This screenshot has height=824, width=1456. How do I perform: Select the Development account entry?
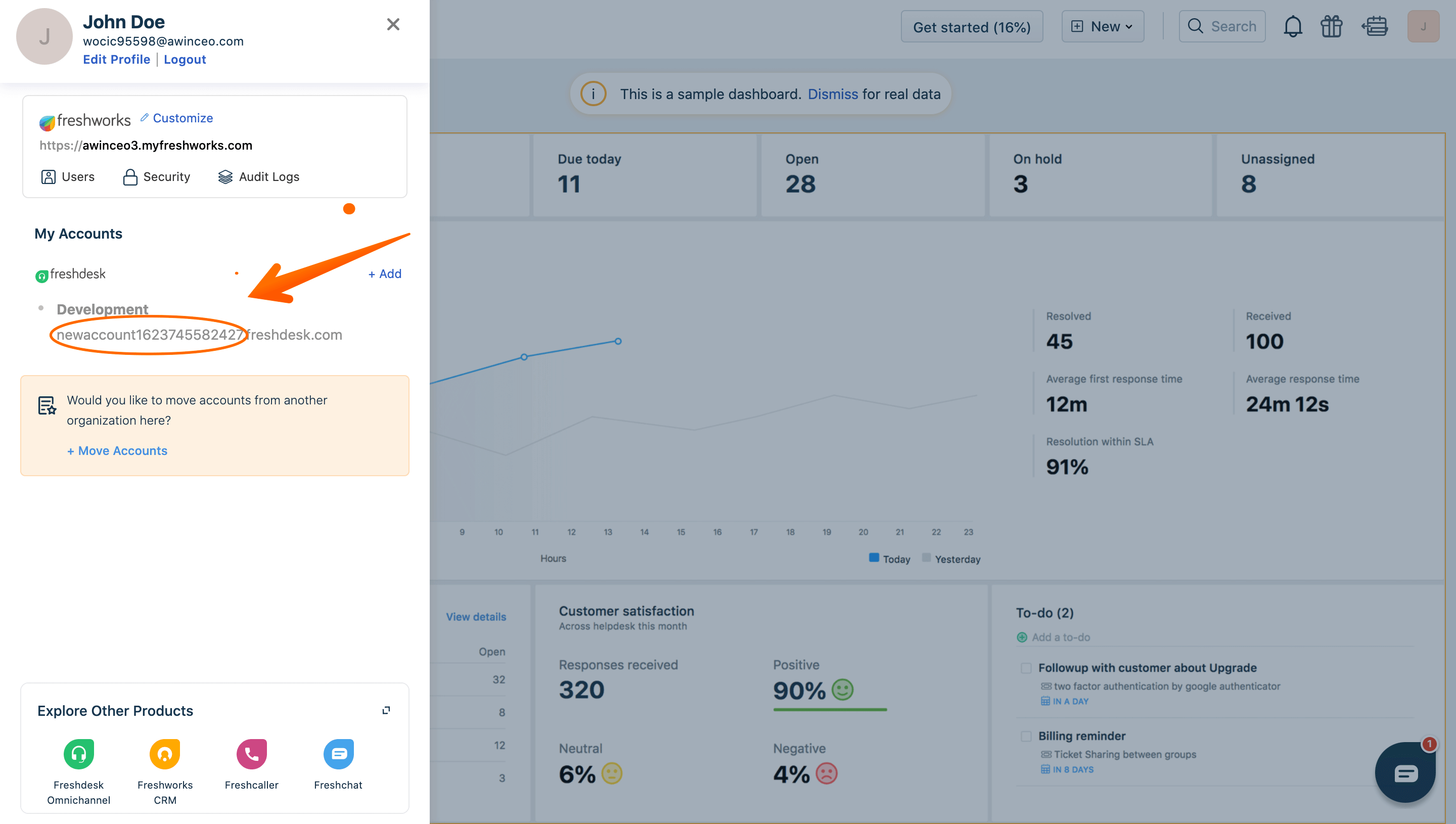pyautogui.click(x=103, y=309)
